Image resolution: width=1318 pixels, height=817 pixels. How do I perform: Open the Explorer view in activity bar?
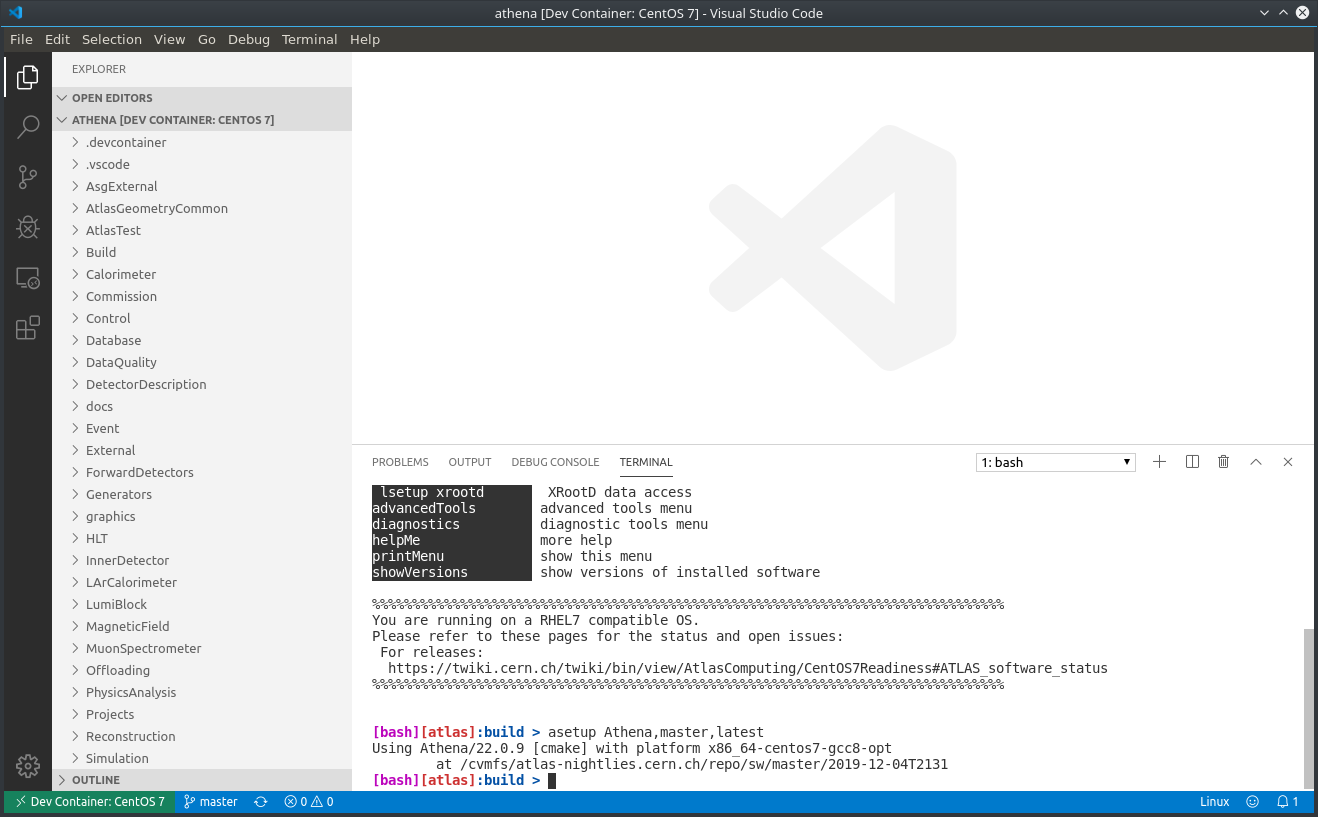pyautogui.click(x=27, y=76)
